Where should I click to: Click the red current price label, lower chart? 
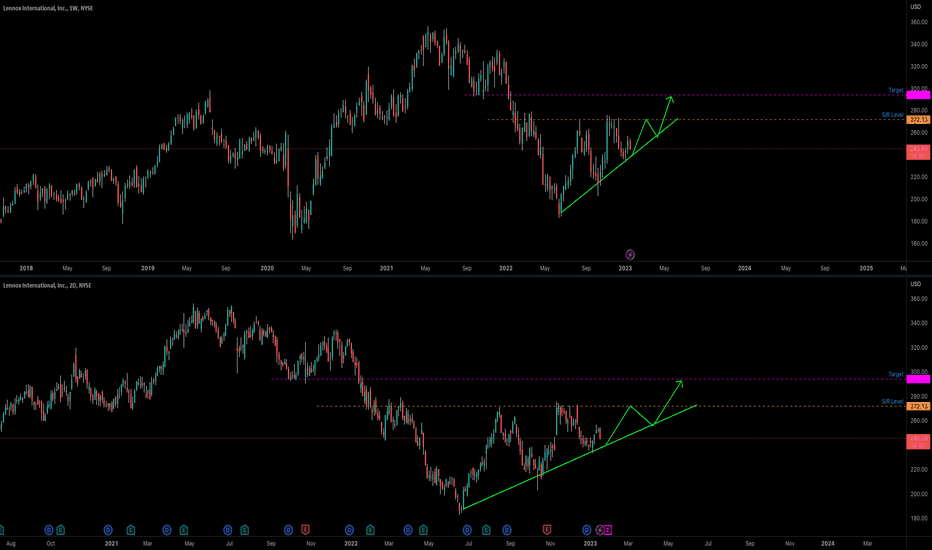(x=918, y=441)
